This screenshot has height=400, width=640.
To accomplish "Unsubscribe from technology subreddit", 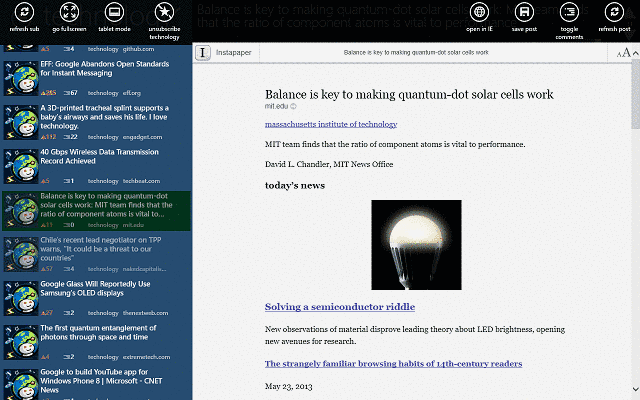I will click(164, 12).
